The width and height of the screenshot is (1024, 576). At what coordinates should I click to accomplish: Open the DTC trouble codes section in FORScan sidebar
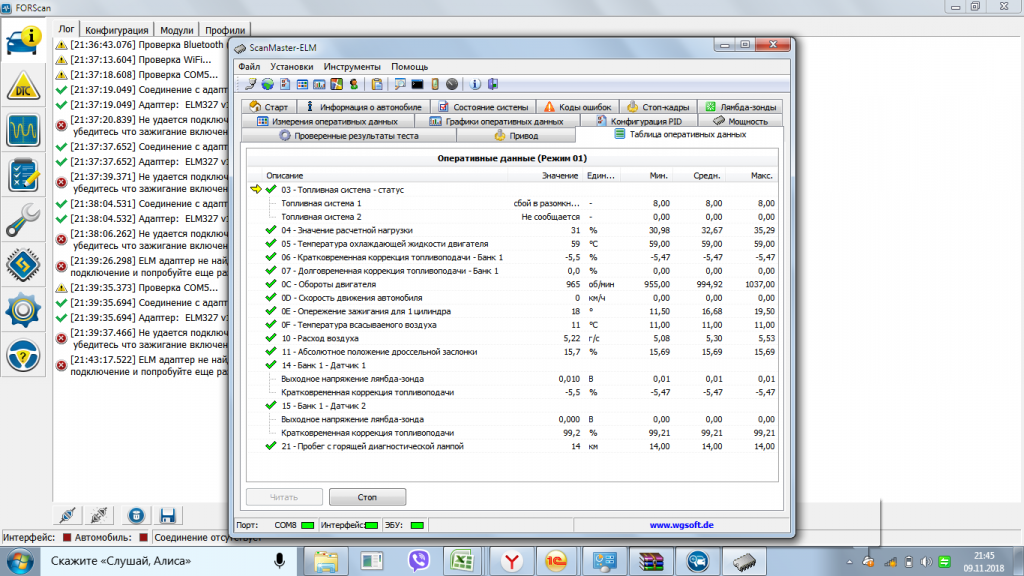point(22,85)
